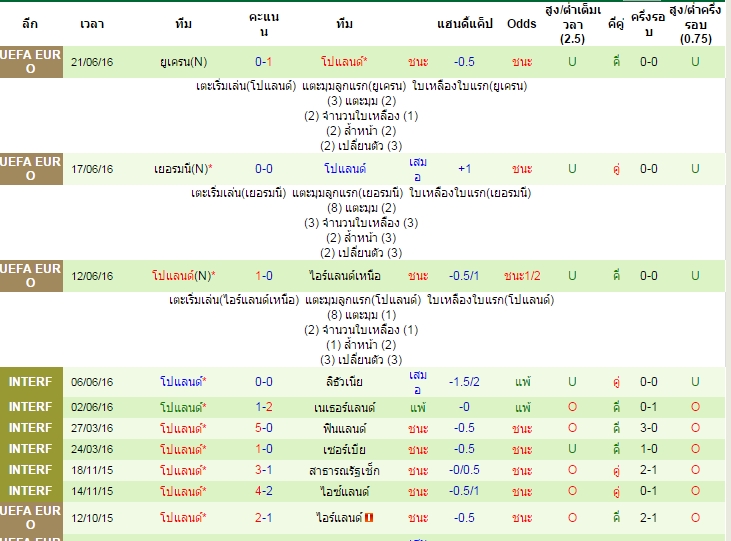Viewport: 731px width, 541px height.
Task: Select the UEFA EURO league label for 21/06/16
Action: 31,62
